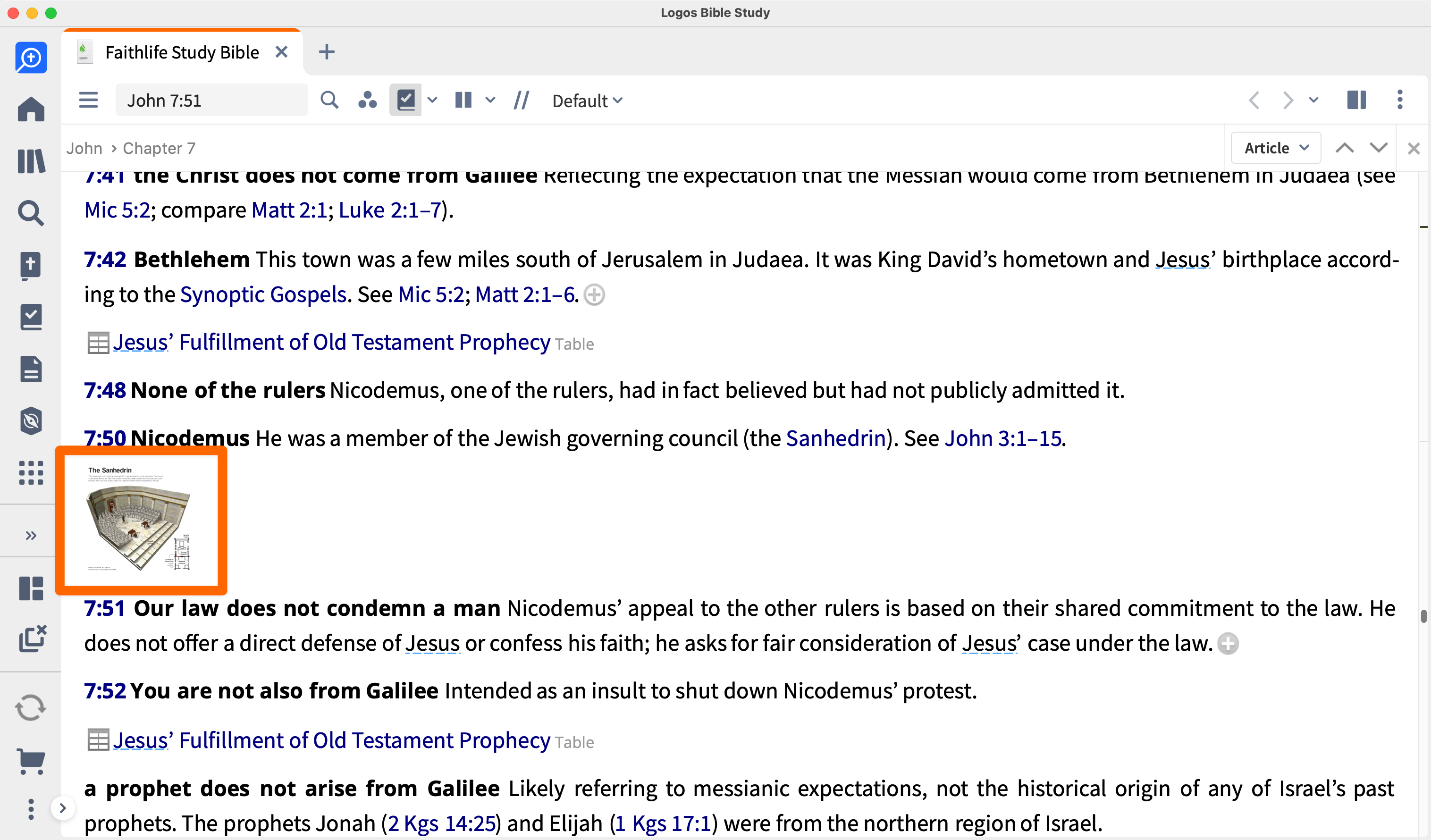The height and width of the screenshot is (840, 1431).
Task: Open the Luke 2:1–7 link
Action: 389,210
